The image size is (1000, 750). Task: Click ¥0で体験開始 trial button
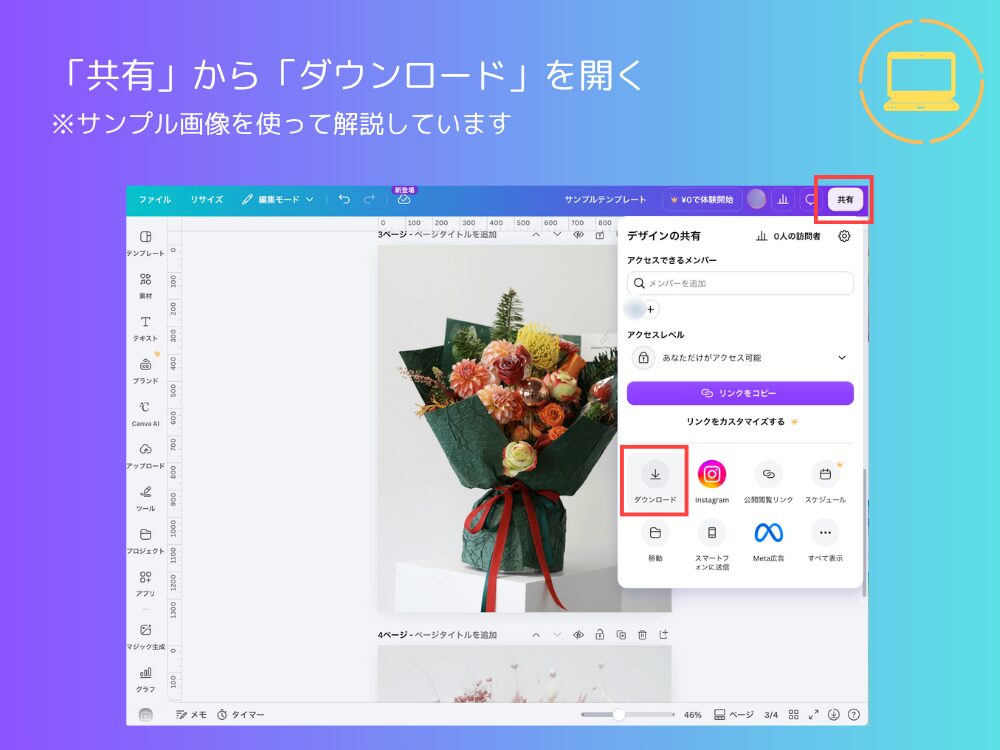point(702,200)
